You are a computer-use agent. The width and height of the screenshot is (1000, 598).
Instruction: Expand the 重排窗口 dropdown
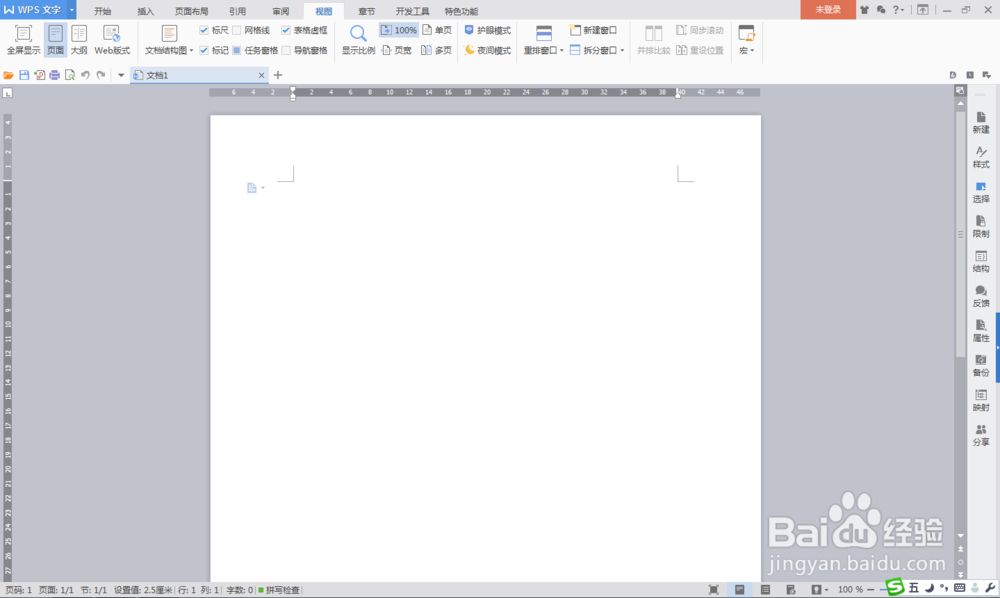click(x=561, y=50)
